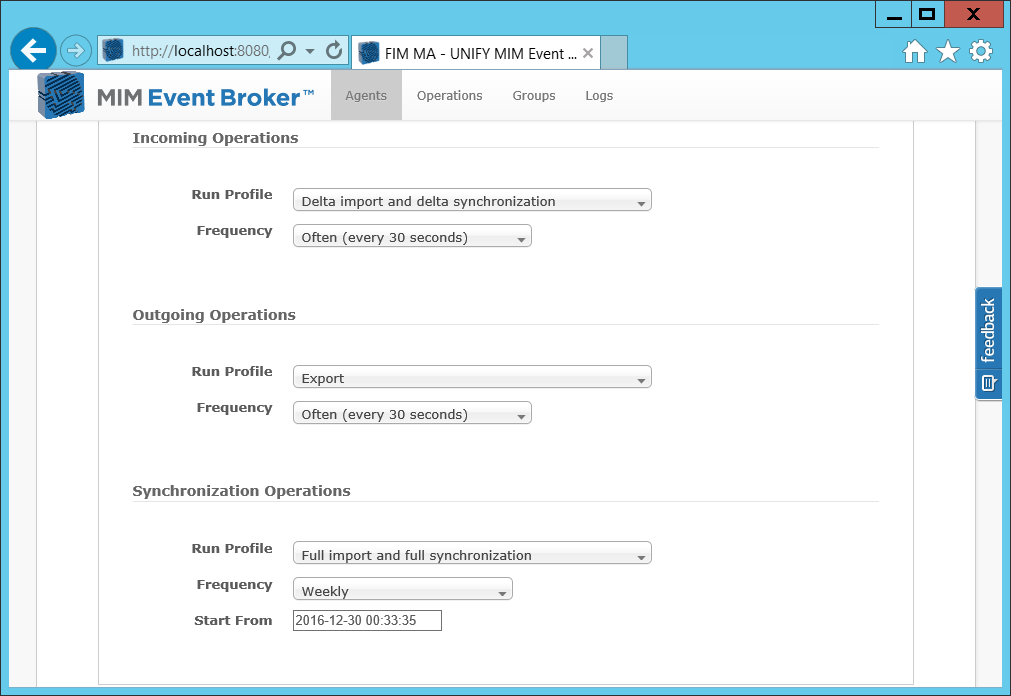Screen dimensions: 1011x696
Task: Click the Synchronization Operations heading
Action: tap(241, 491)
